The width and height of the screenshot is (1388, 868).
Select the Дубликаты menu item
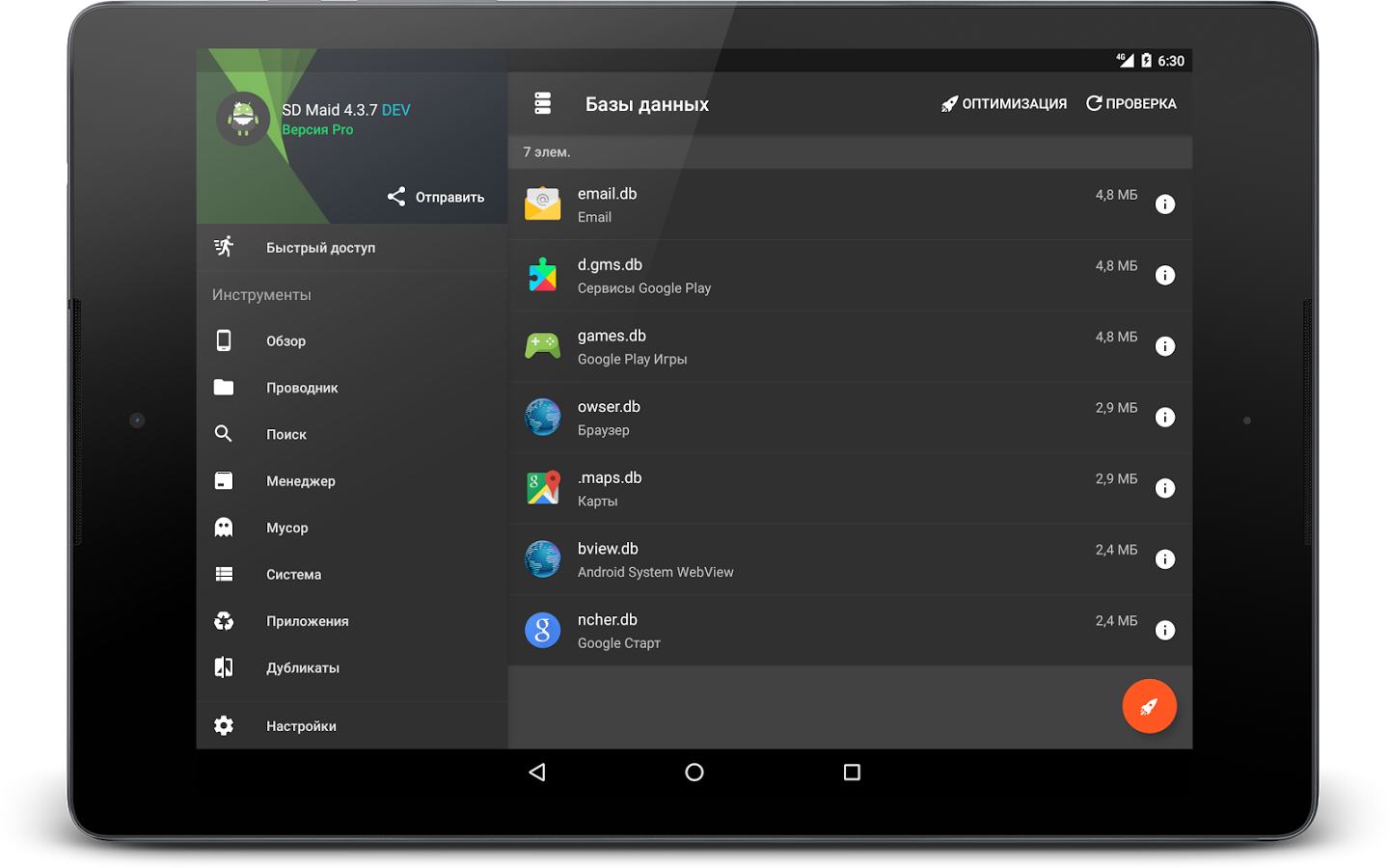click(x=352, y=667)
